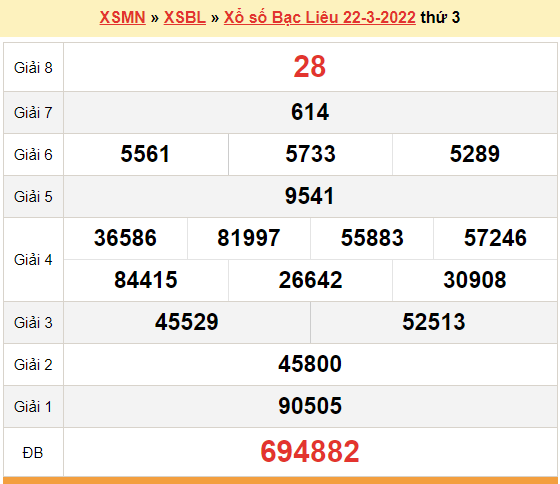Click the ĐB row label
This screenshot has height=484, width=560.
33,453
